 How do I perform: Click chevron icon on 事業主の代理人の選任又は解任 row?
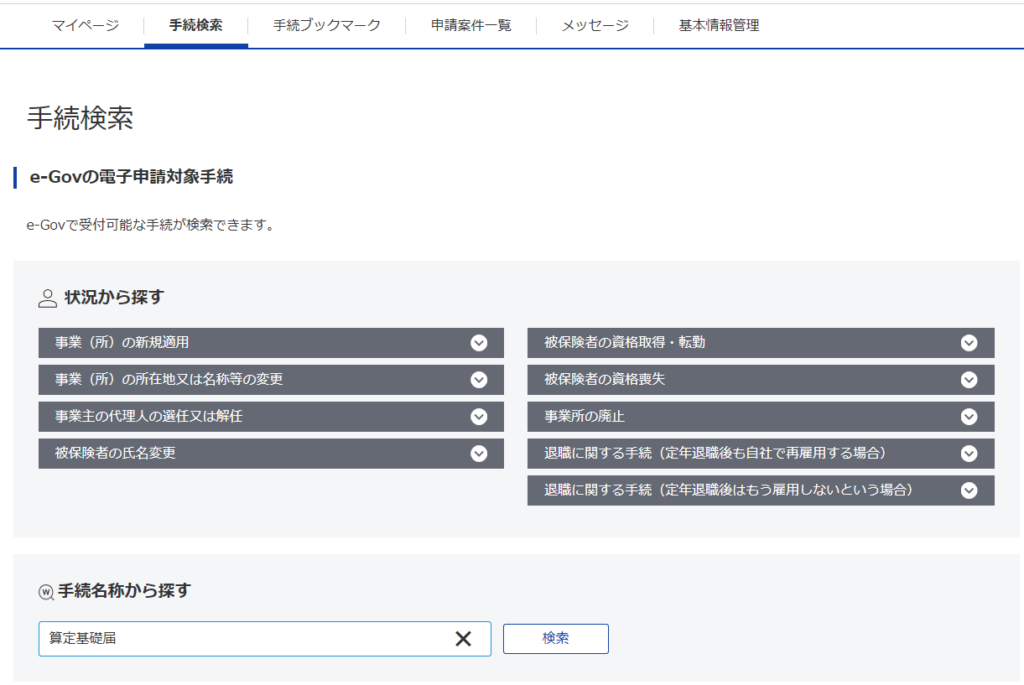479,417
